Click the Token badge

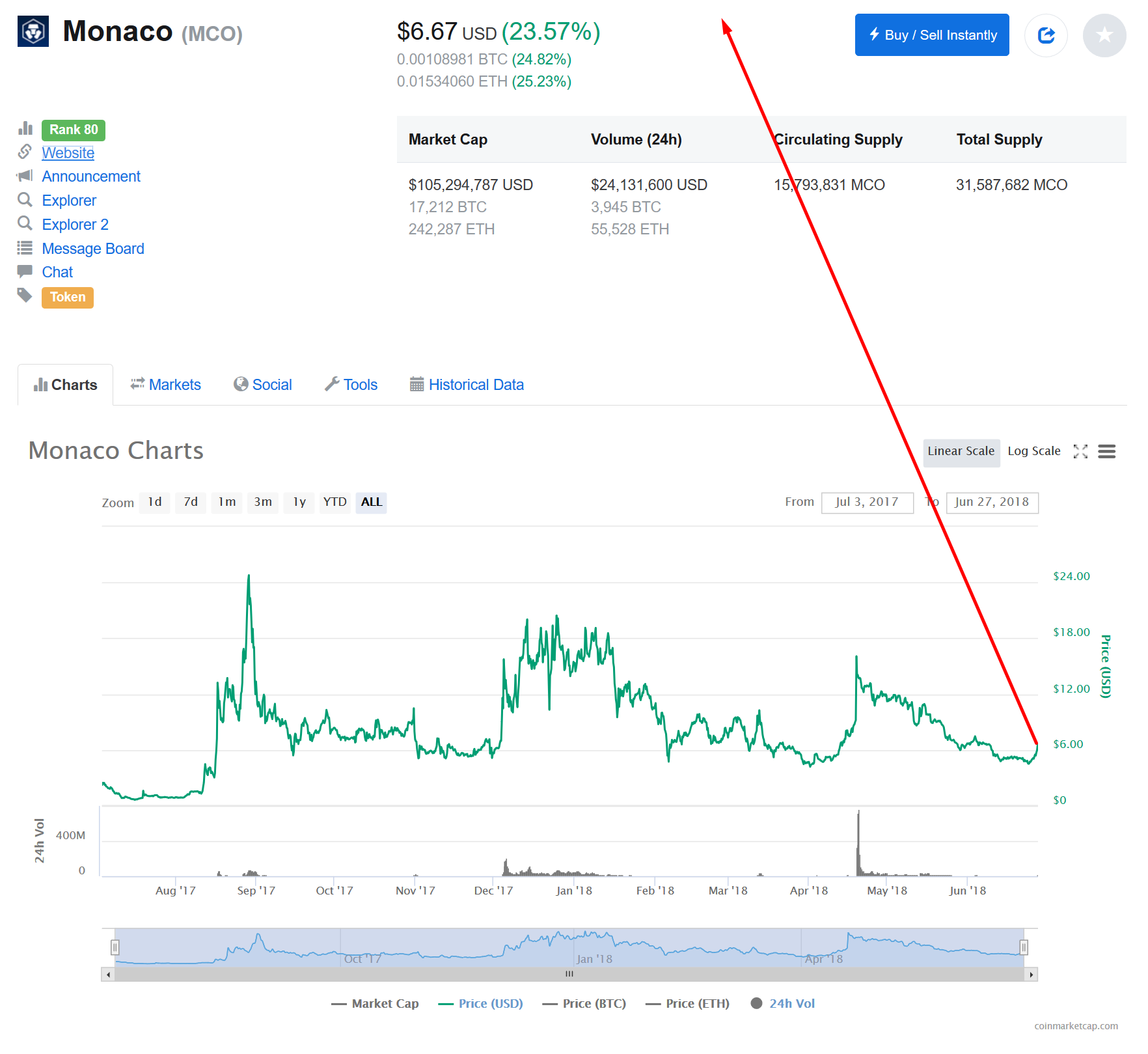68,298
